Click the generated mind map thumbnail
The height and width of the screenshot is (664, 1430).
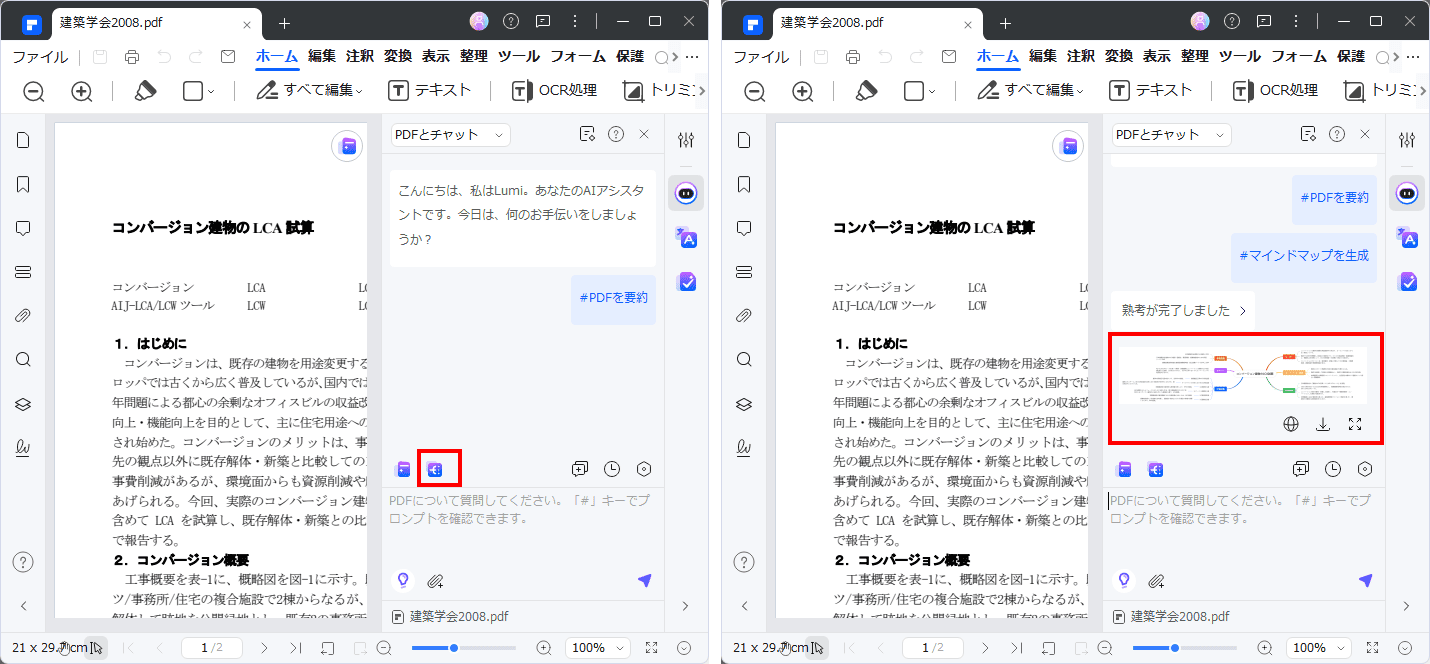(x=1242, y=376)
